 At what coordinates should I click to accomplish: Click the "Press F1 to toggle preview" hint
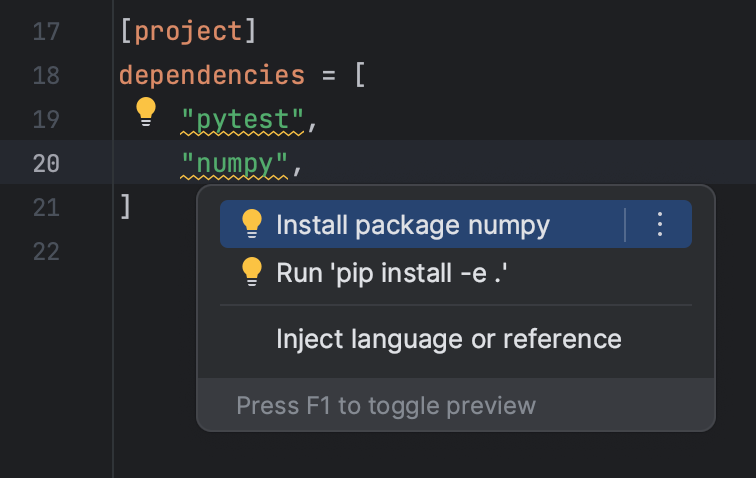386,405
